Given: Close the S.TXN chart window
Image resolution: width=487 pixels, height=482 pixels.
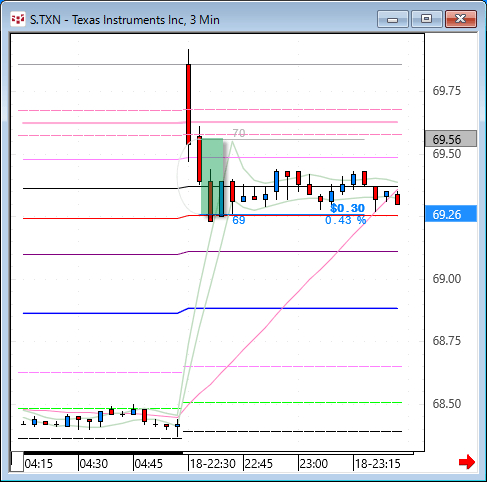Looking at the screenshot, I should (x=461, y=19).
